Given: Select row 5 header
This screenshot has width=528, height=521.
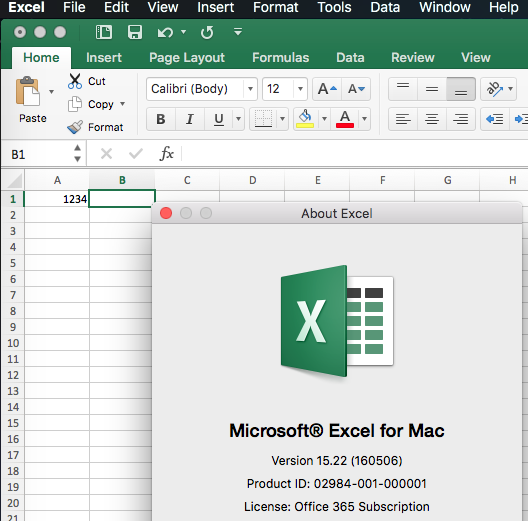Looking at the screenshot, I should pyautogui.click(x=13, y=263).
